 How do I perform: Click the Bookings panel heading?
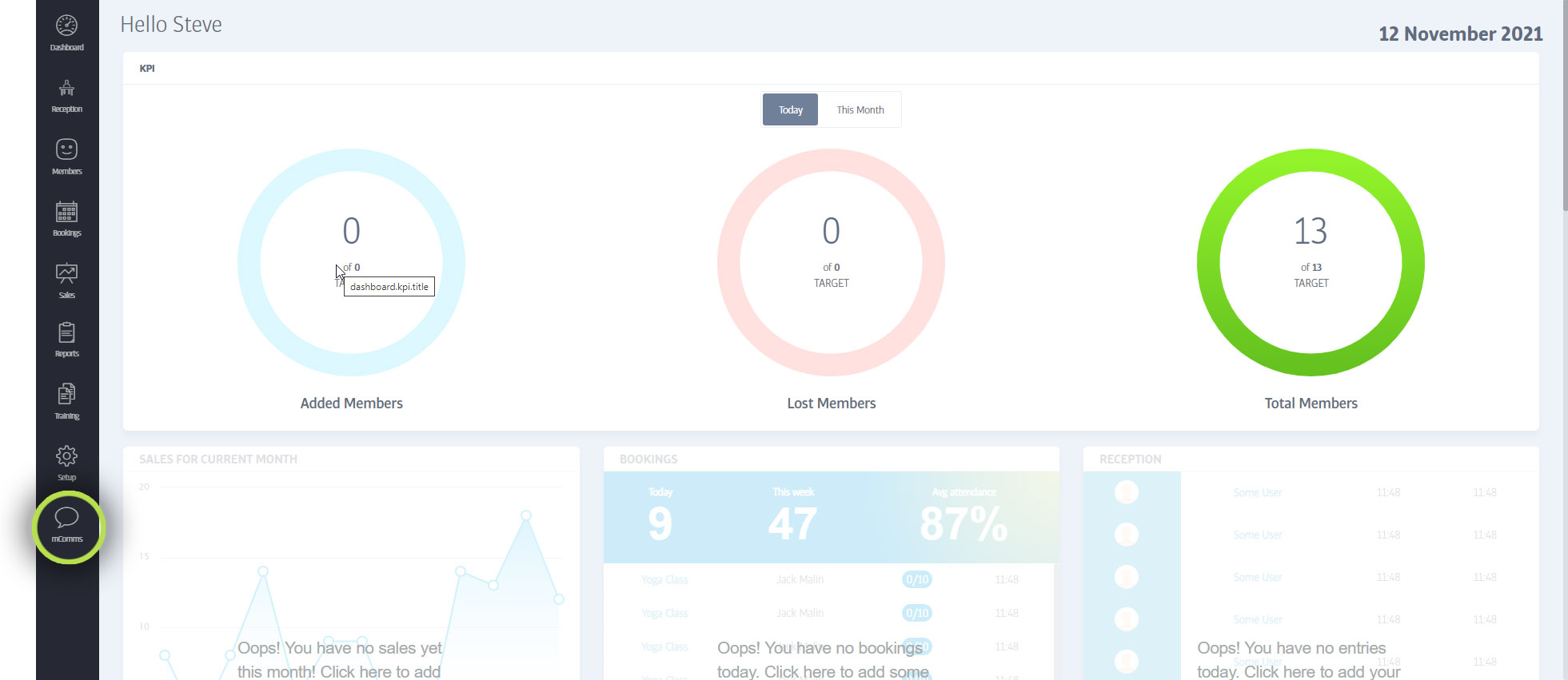click(648, 459)
